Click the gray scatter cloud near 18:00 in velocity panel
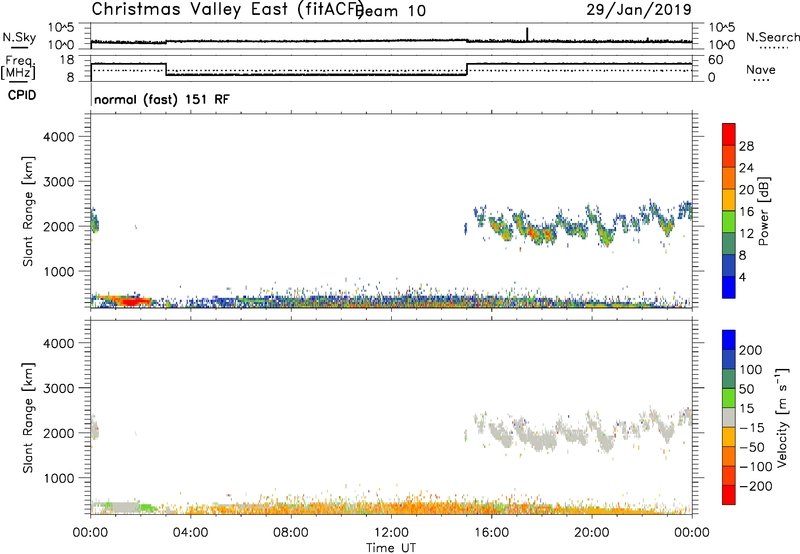 point(541,440)
